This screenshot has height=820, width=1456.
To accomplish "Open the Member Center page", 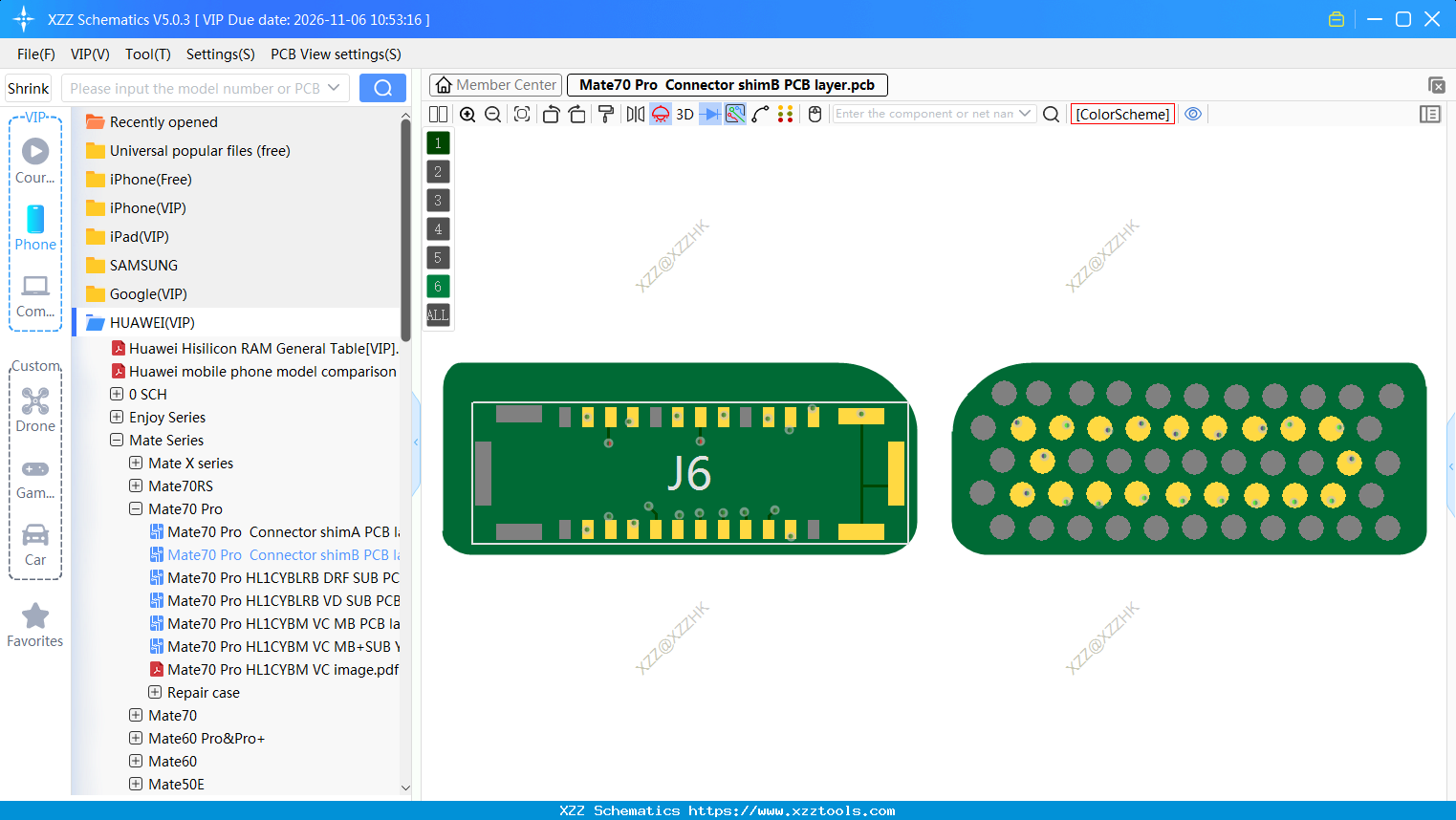I will (495, 84).
